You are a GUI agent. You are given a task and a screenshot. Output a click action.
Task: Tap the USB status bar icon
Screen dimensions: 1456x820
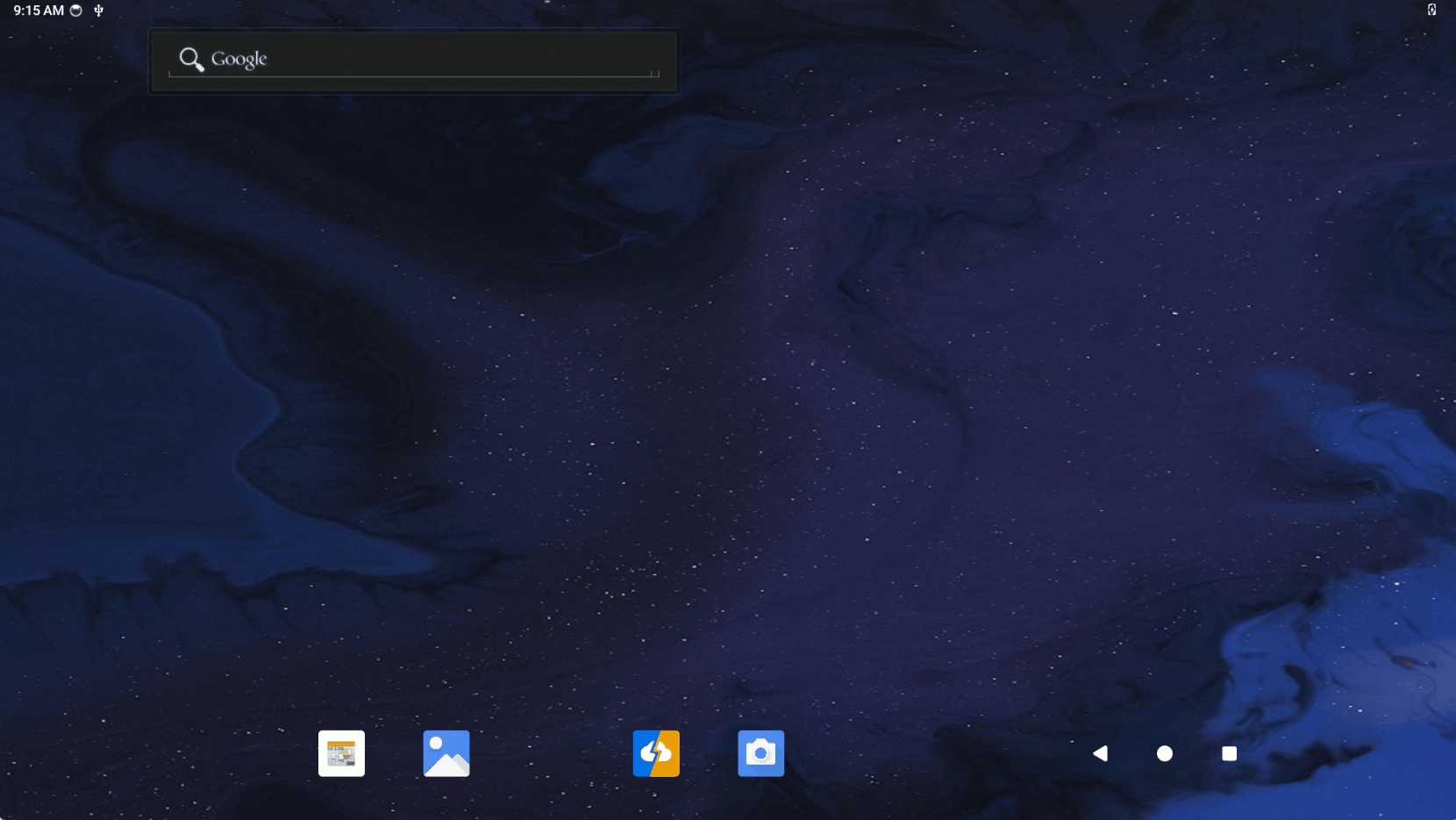99,11
